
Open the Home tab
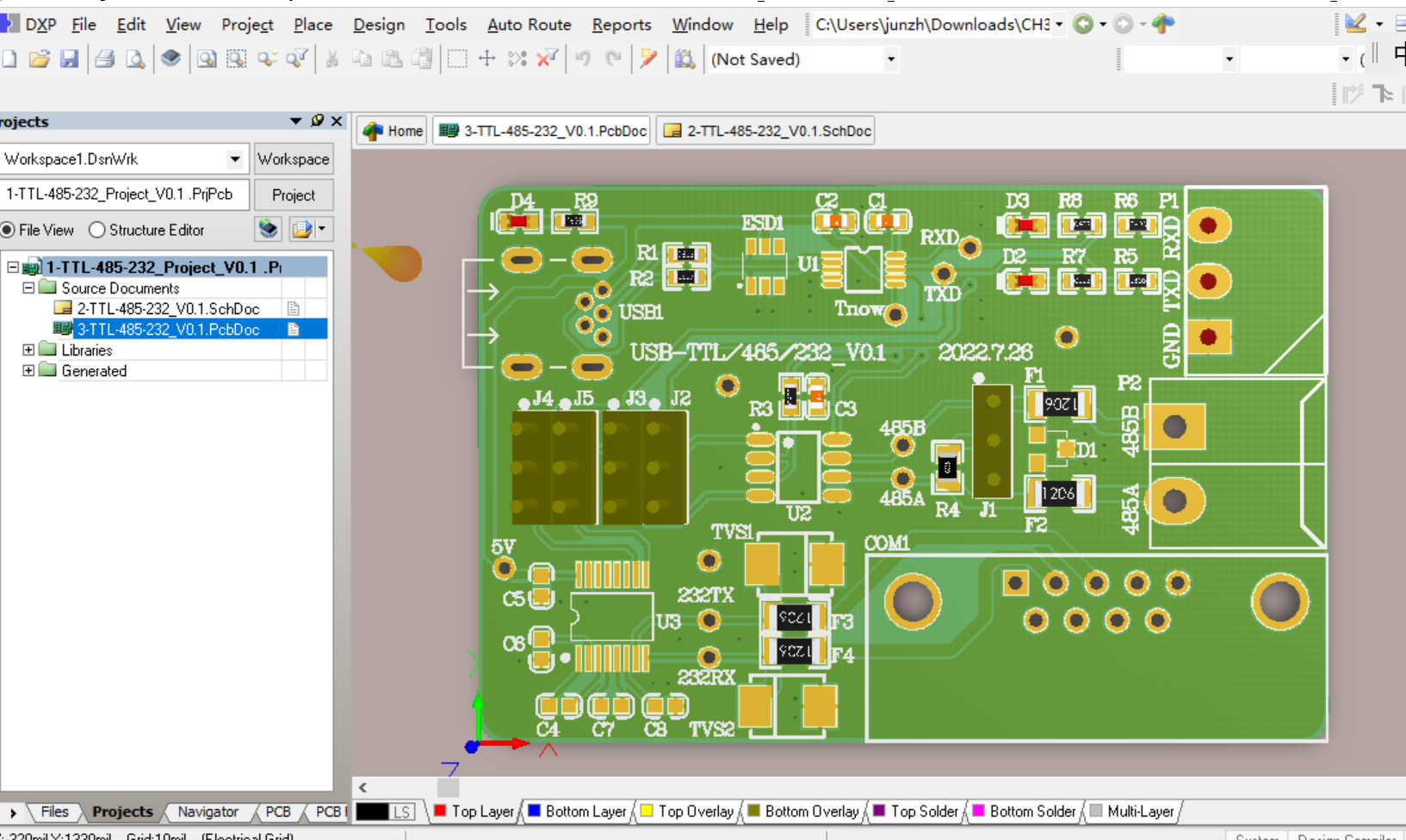tap(393, 131)
